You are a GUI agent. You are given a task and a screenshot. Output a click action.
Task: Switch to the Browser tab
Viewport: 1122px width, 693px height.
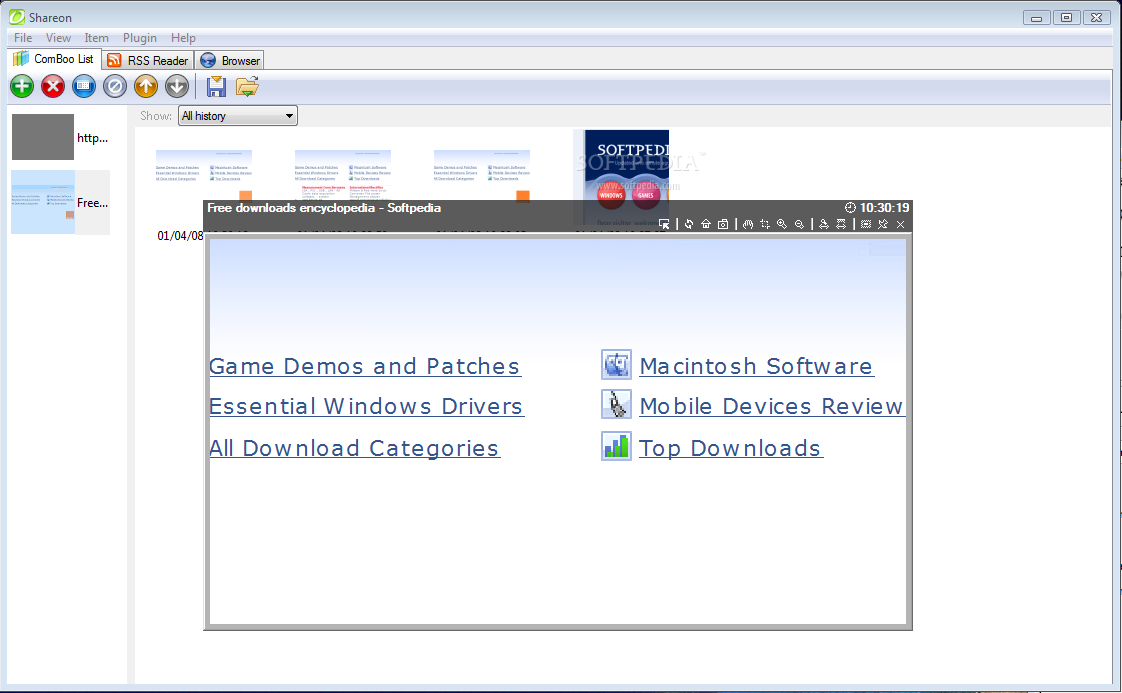[x=230, y=60]
